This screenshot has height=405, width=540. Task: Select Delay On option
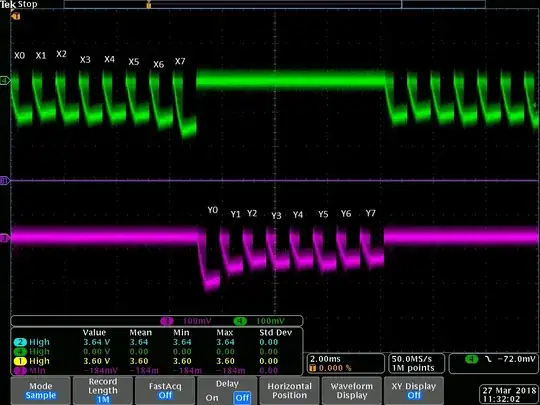coord(212,398)
